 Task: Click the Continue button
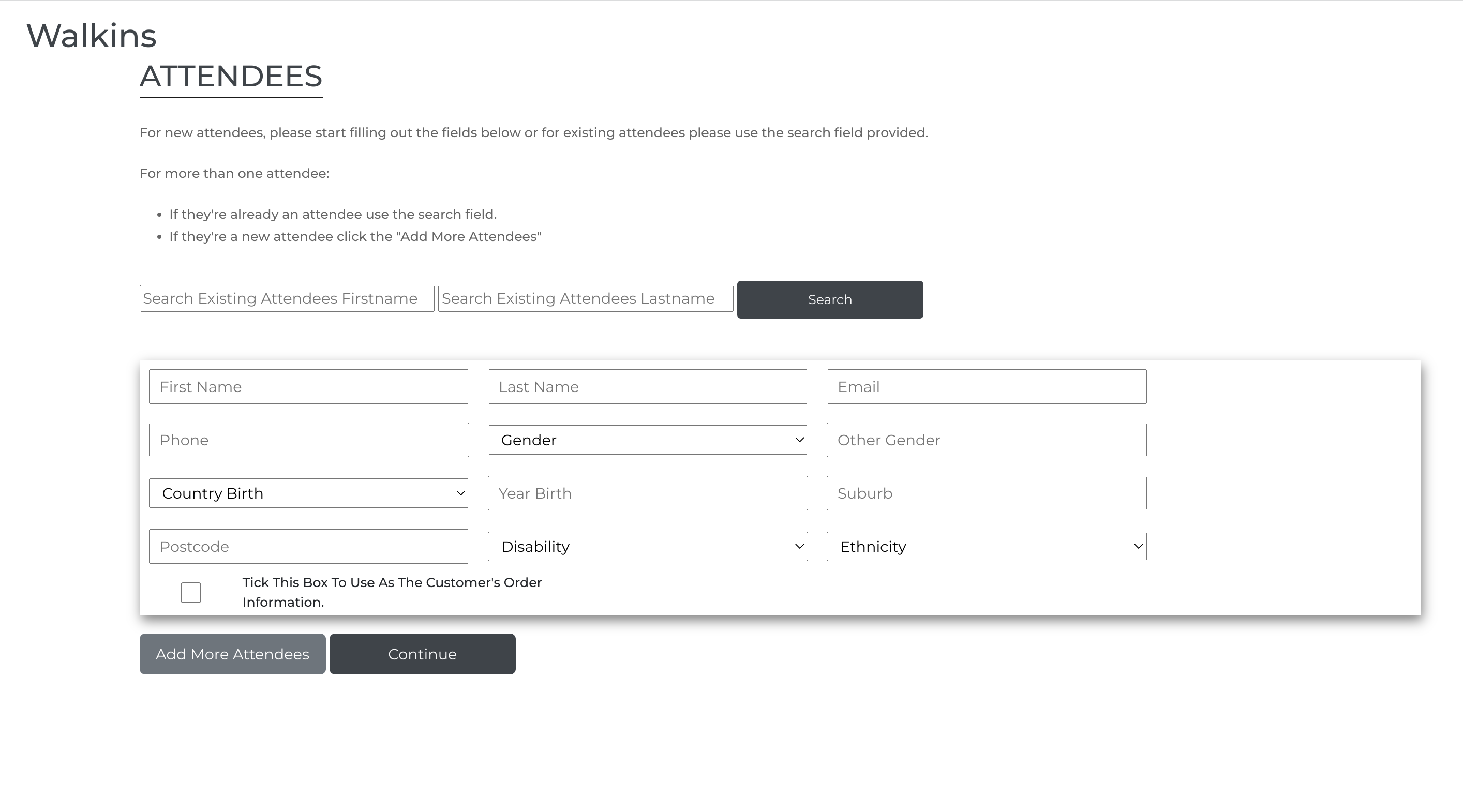pyautogui.click(x=422, y=654)
